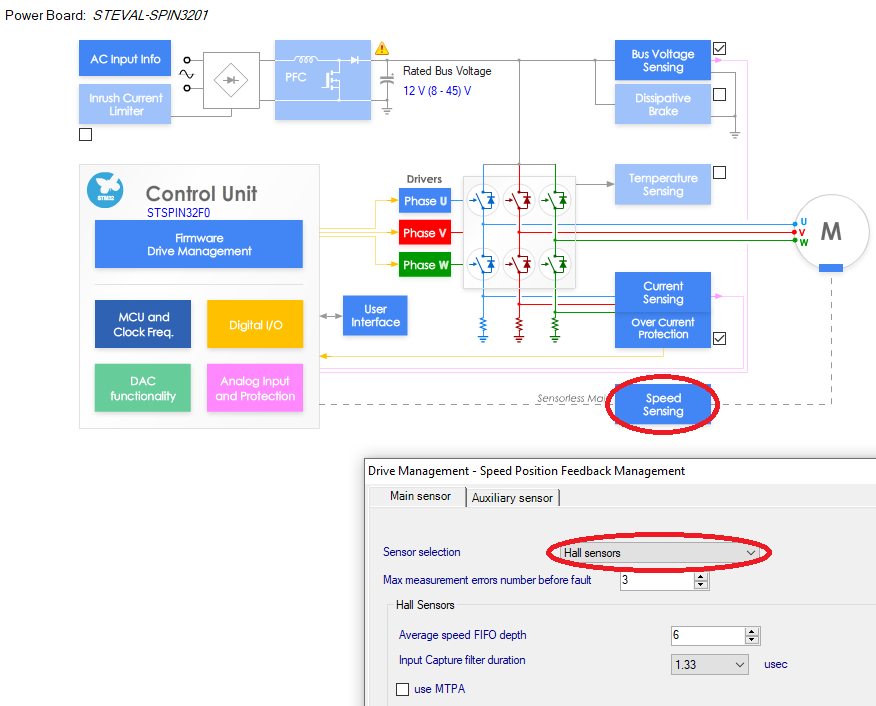The height and width of the screenshot is (706, 876).
Task: Click the PFC warning triangle icon
Action: click(x=382, y=49)
